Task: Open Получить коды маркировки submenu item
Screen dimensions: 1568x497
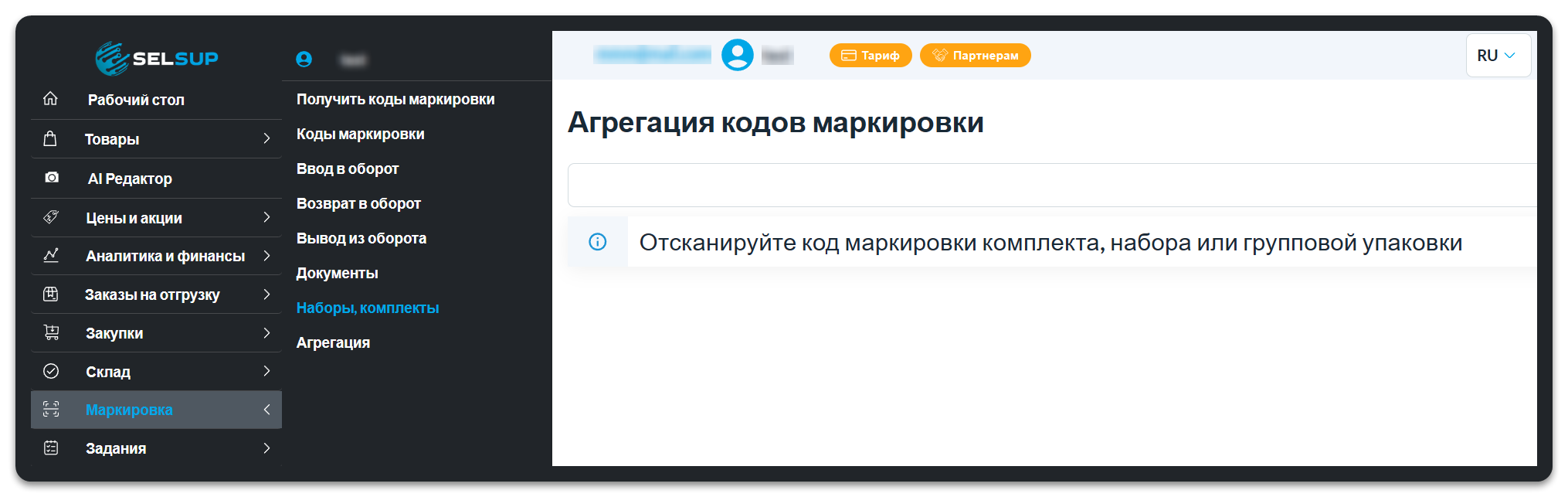Action: [395, 100]
